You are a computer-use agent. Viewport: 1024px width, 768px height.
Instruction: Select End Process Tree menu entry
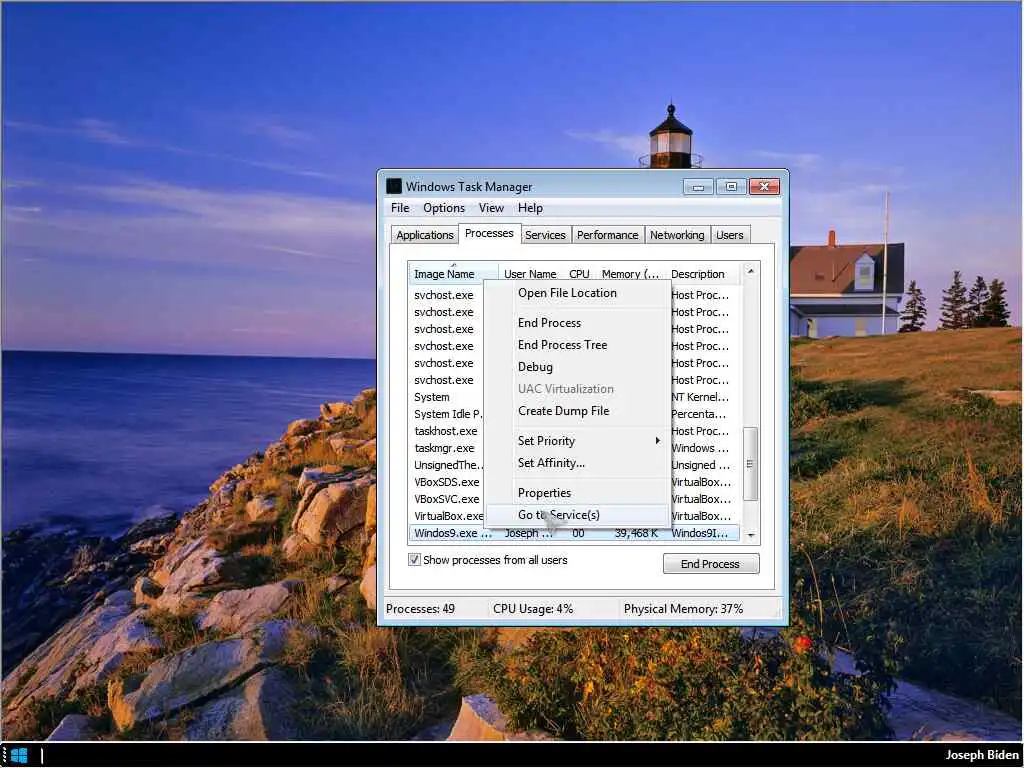pos(578,345)
